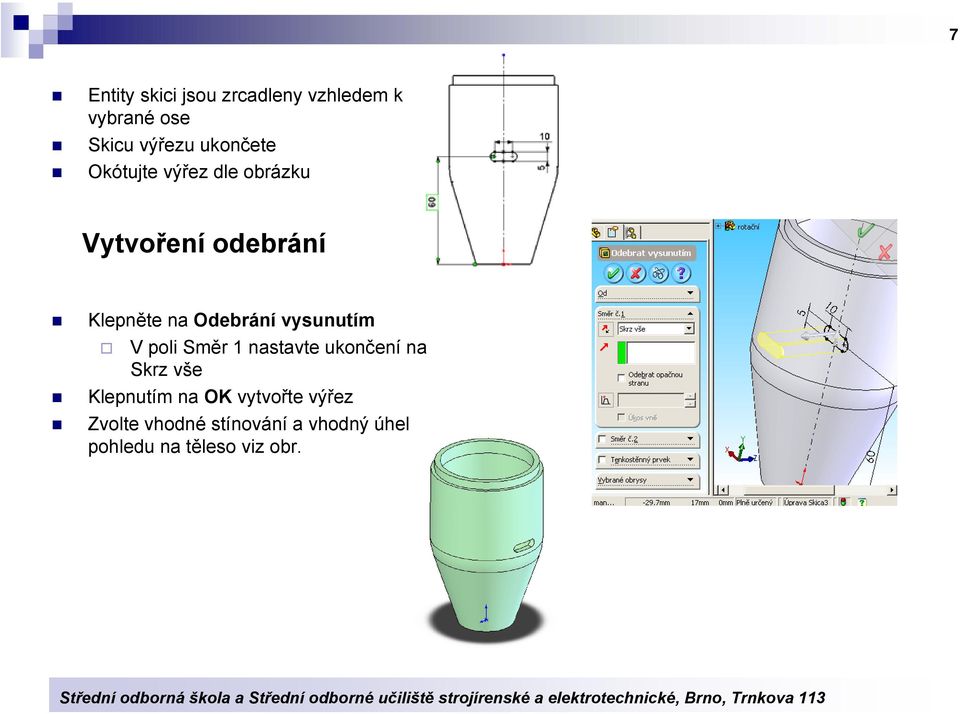Click the viewport horizontal scrollbar thumb

pos(789,490)
